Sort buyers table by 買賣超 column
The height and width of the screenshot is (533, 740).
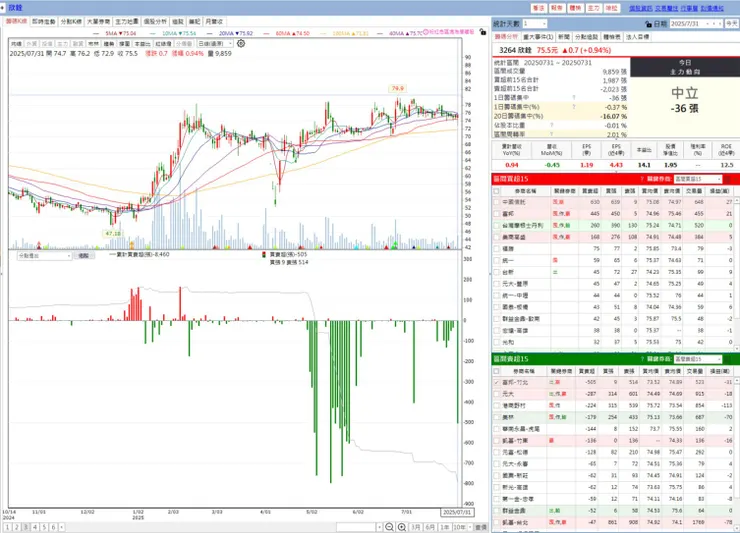tap(590, 191)
